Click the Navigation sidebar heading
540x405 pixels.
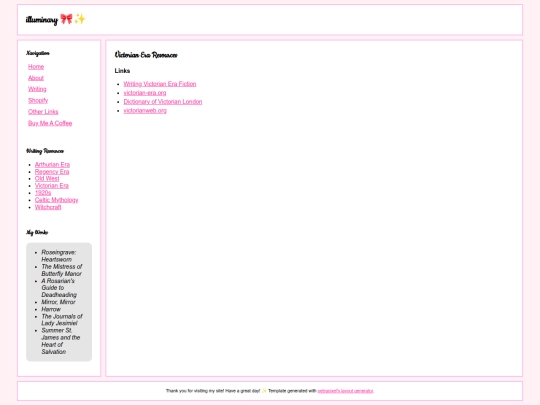38,53
